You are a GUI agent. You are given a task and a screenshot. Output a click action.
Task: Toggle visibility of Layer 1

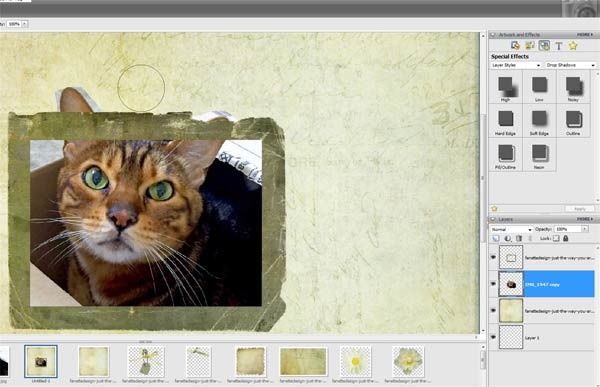493,337
